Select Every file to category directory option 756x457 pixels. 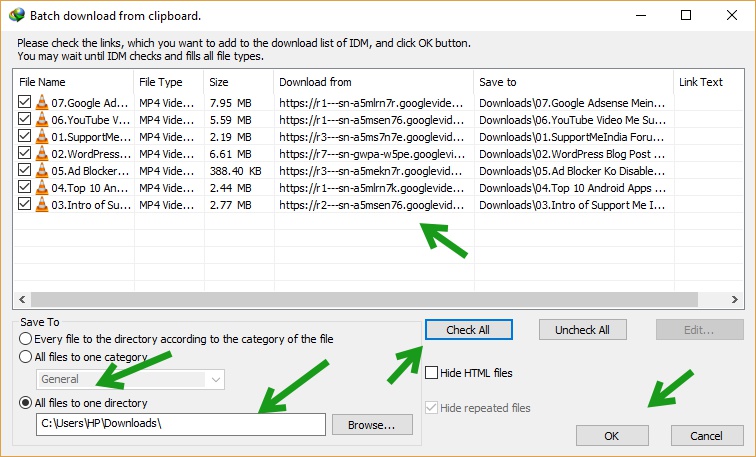click(x=26, y=339)
